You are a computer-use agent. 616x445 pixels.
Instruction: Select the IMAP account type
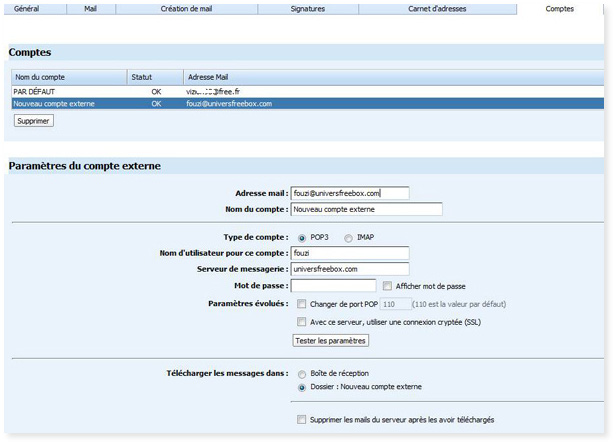(x=348, y=237)
